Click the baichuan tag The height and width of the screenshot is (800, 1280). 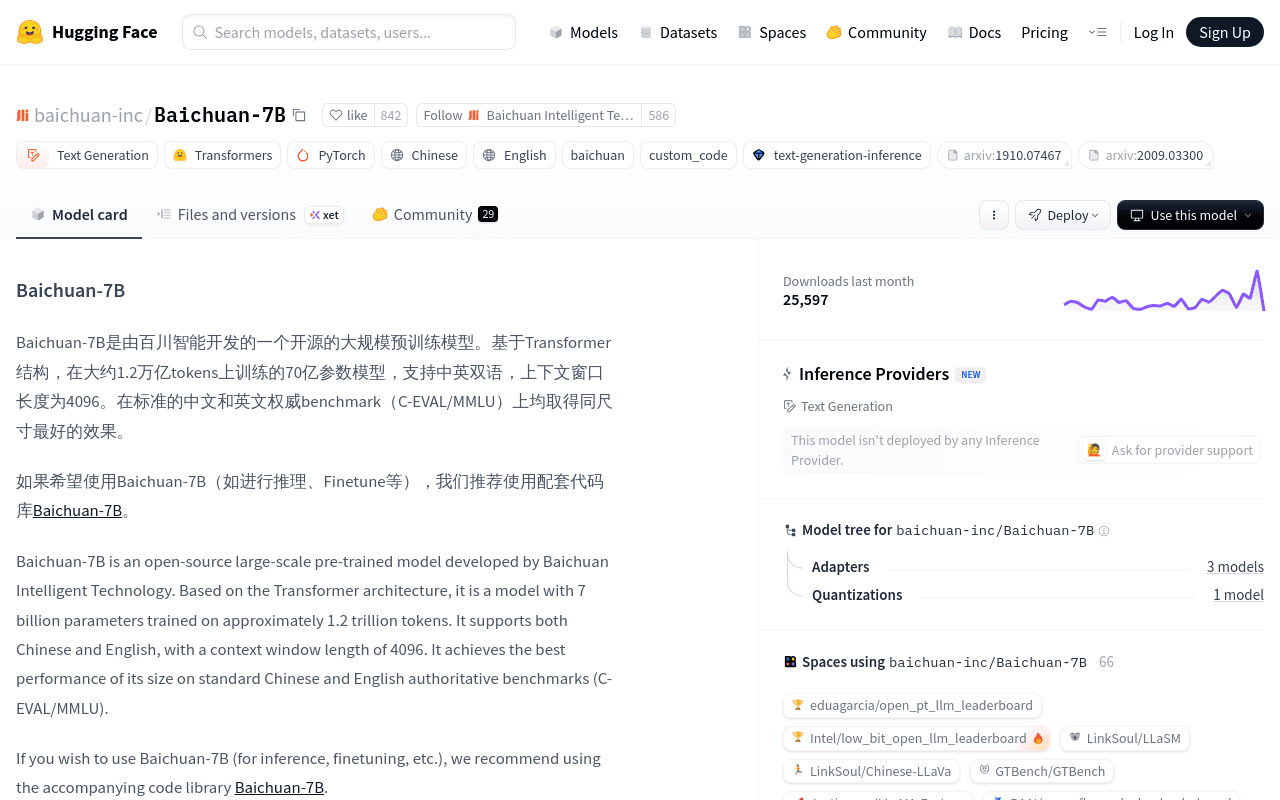coord(598,155)
